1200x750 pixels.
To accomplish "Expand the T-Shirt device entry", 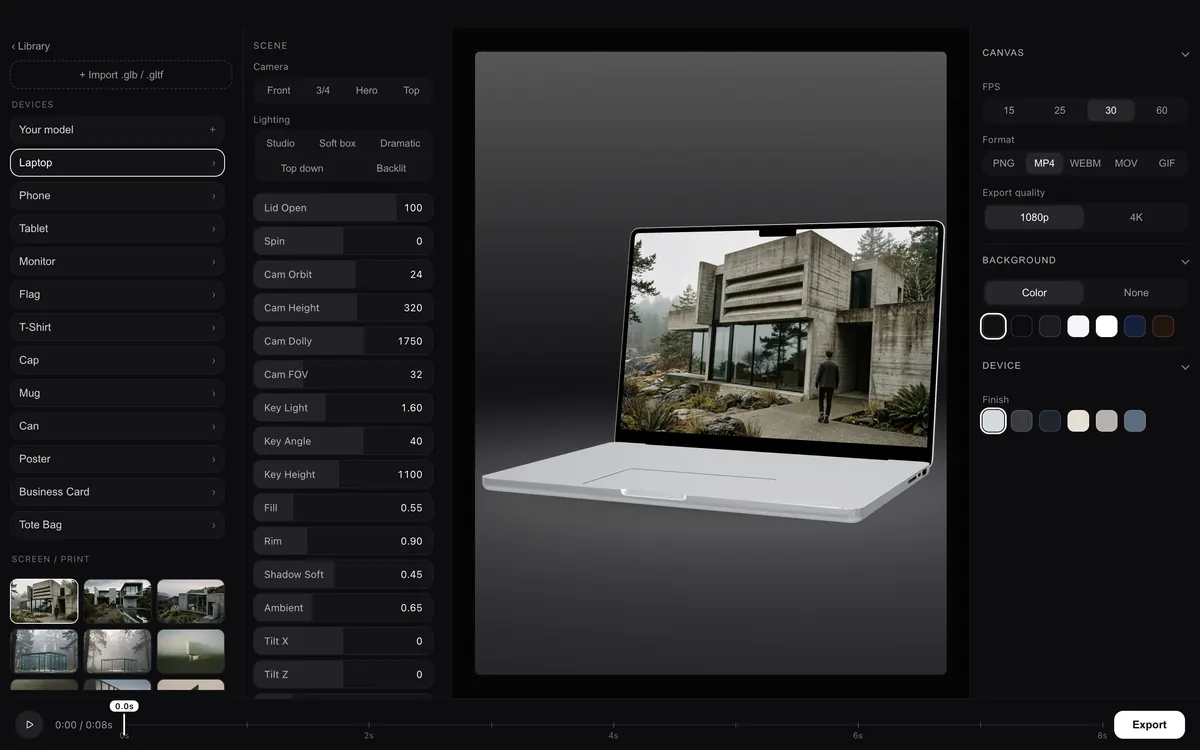I will coord(117,328).
